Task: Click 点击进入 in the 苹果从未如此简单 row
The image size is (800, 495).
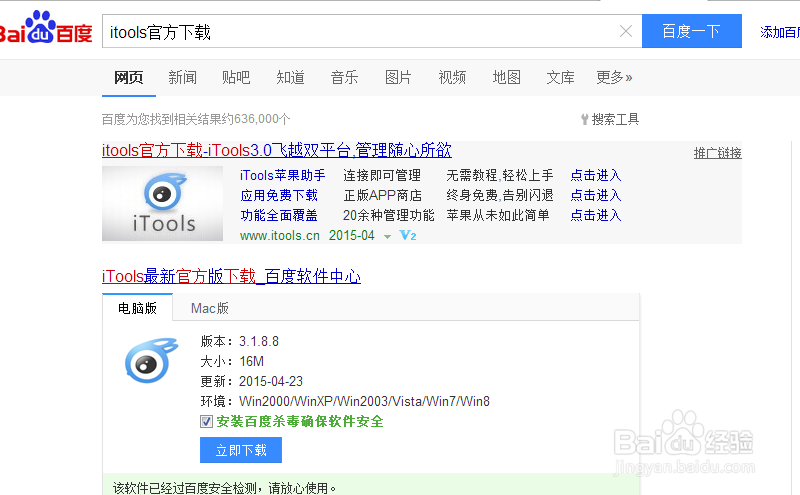Action: [596, 215]
